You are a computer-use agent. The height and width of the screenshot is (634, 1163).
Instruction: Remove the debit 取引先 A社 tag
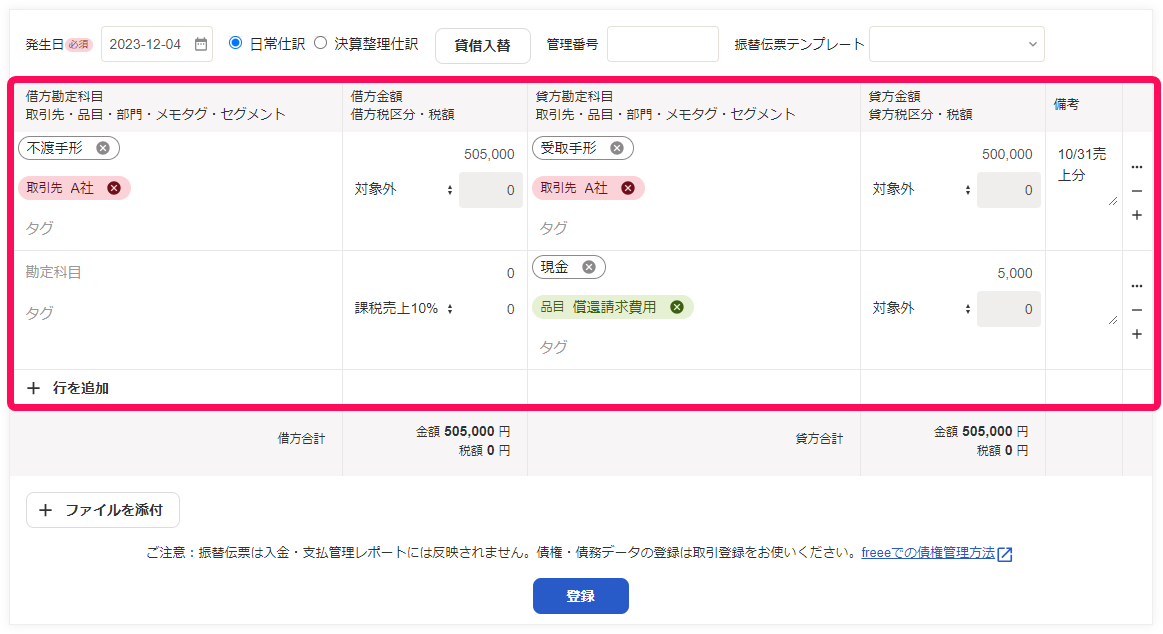[x=113, y=188]
